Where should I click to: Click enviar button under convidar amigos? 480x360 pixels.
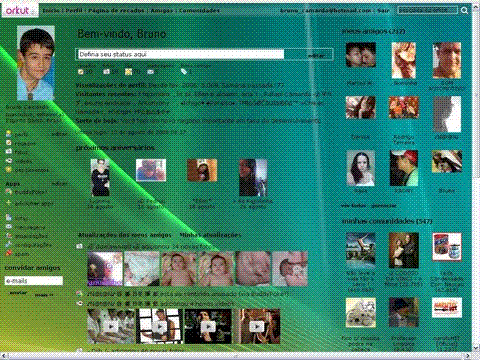18,293
